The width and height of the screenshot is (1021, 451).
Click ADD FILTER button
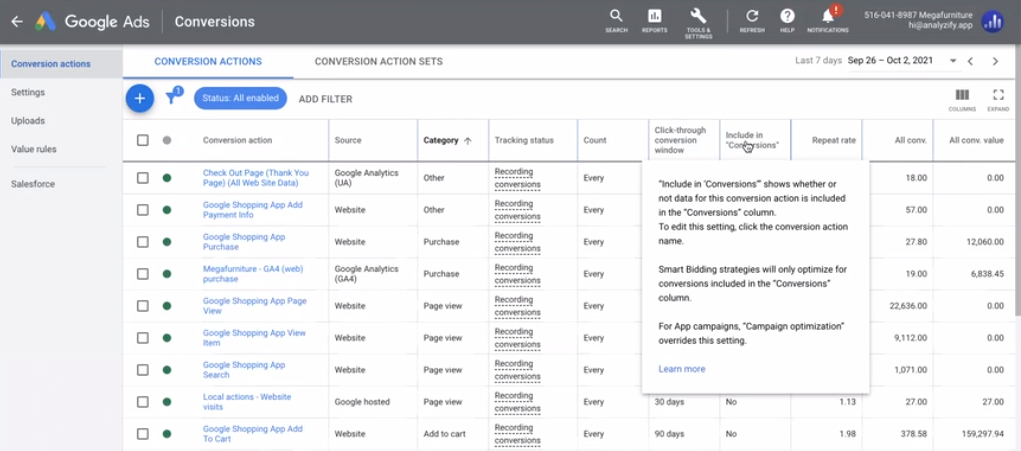[326, 99]
